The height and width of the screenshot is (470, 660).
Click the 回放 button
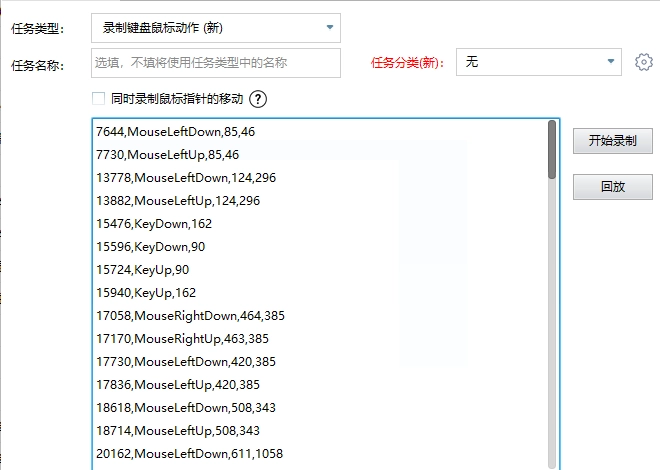[x=612, y=187]
